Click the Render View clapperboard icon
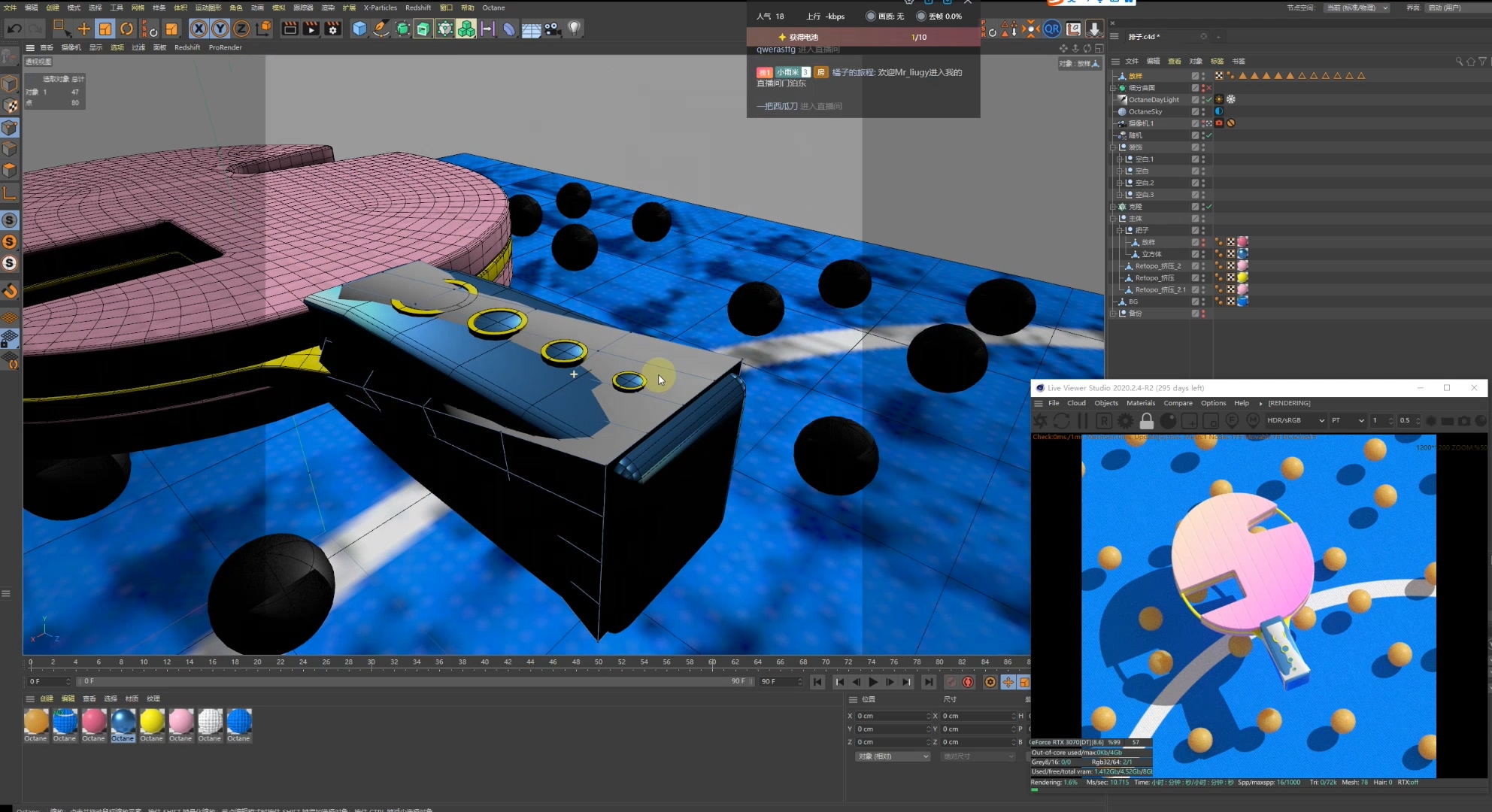 290,29
